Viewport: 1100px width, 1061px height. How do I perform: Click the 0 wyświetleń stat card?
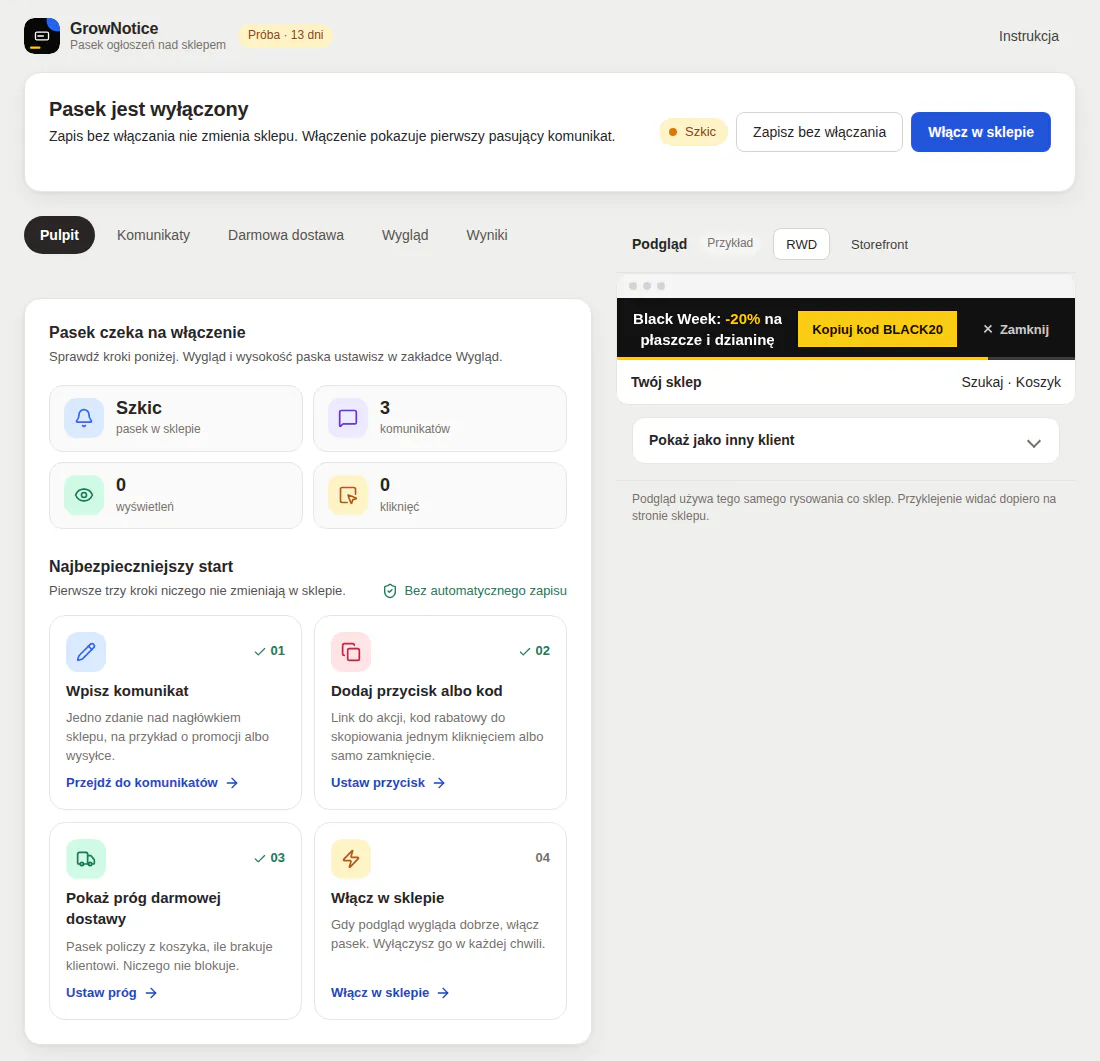pos(176,495)
